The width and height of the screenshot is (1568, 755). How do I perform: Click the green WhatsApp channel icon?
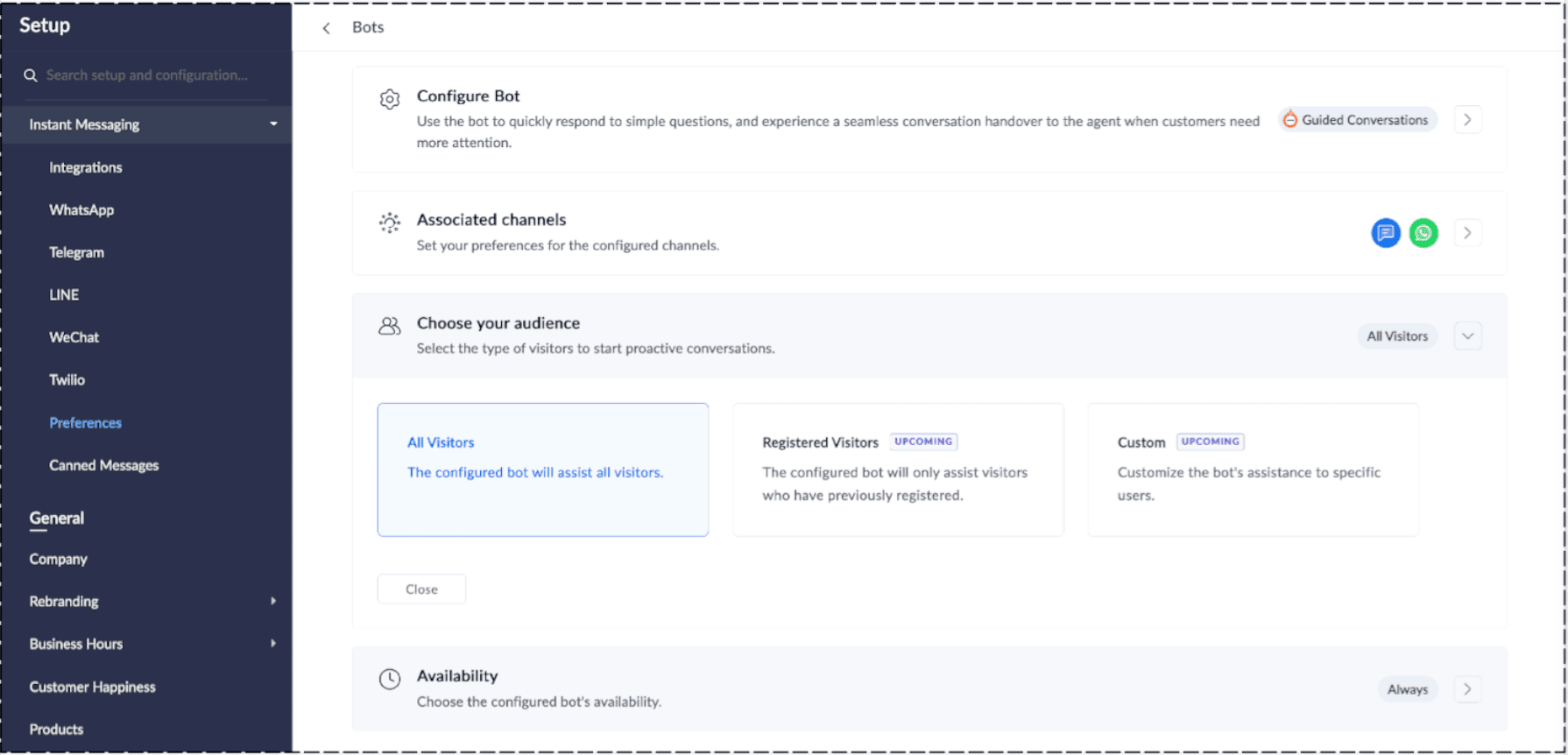pos(1423,233)
